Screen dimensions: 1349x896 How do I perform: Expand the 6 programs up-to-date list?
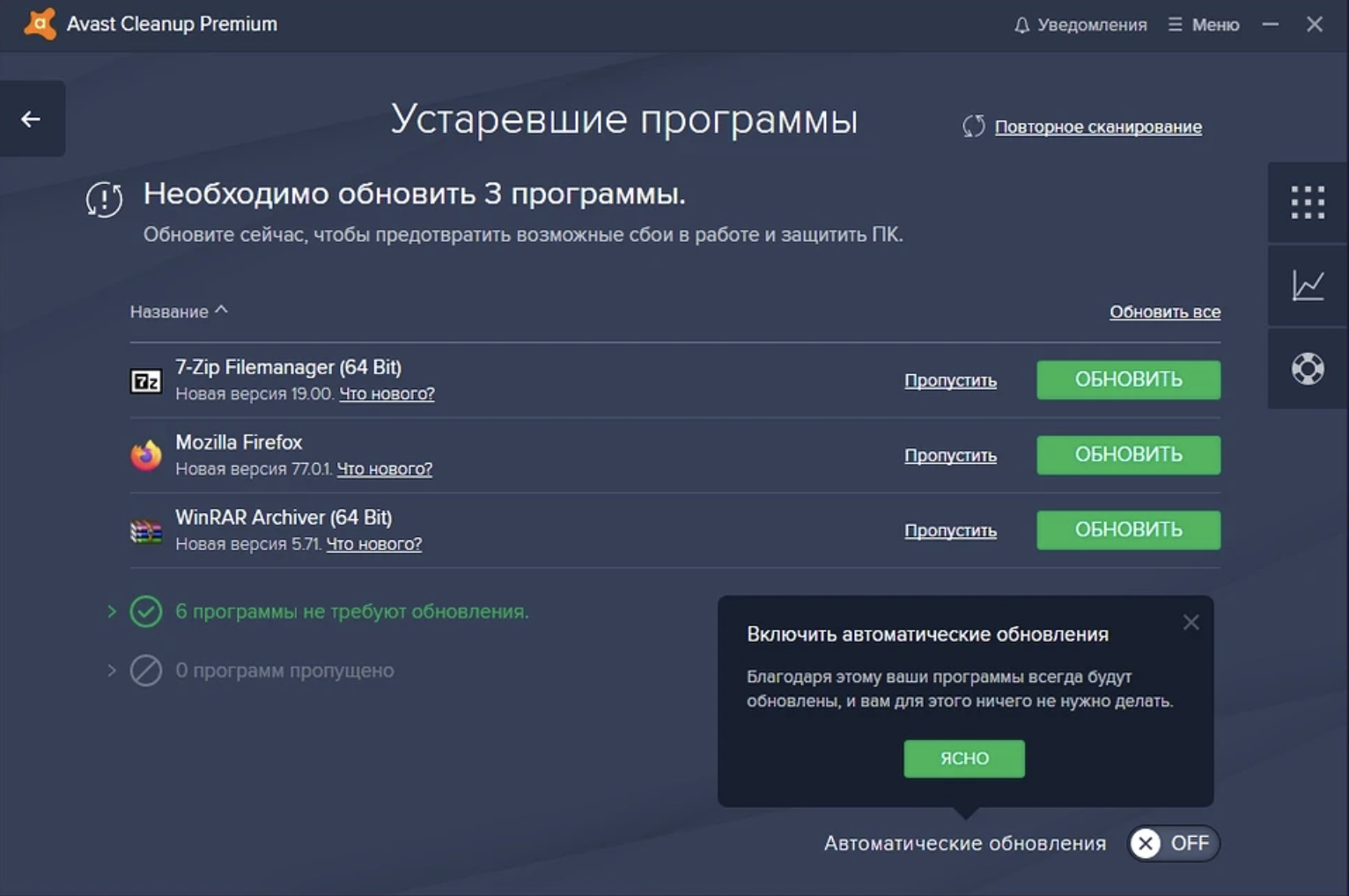112,611
